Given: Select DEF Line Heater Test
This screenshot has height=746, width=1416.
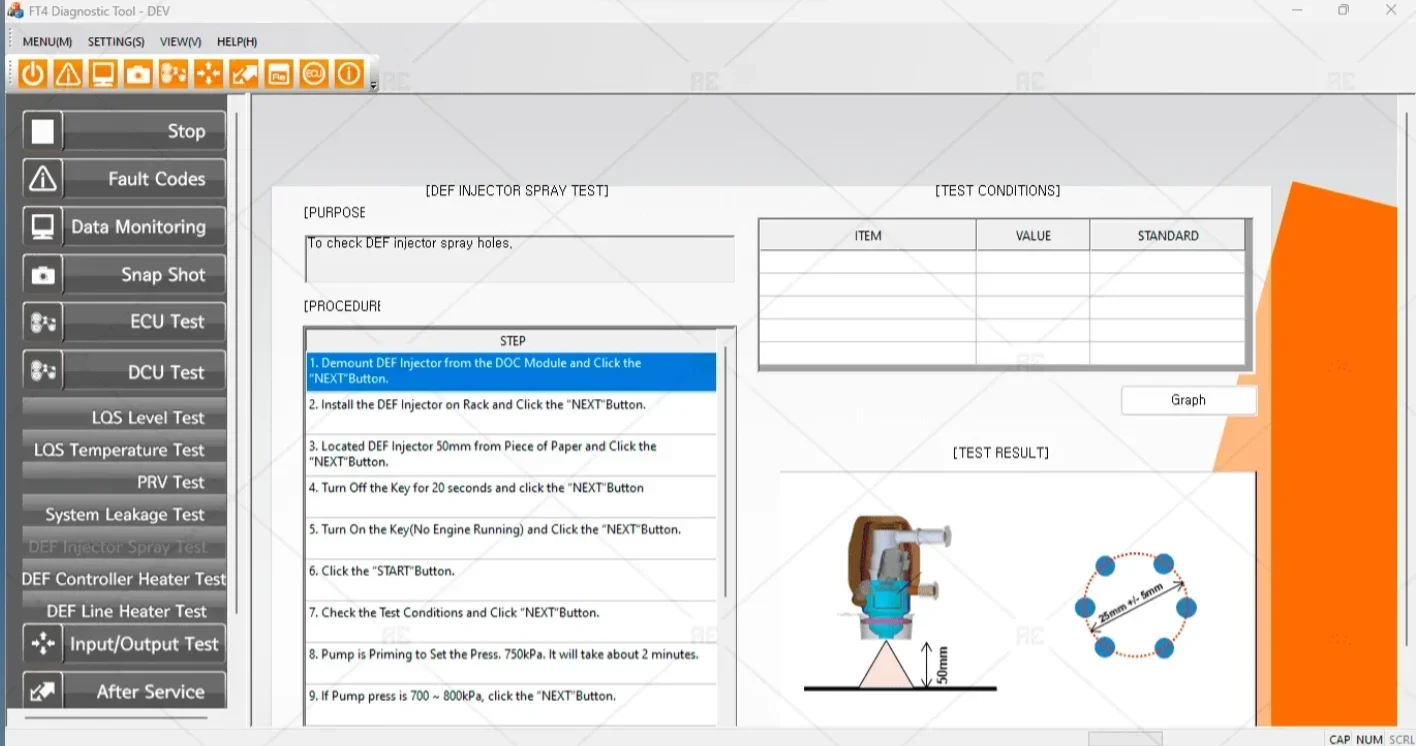Looking at the screenshot, I should pyautogui.click(x=124, y=611).
